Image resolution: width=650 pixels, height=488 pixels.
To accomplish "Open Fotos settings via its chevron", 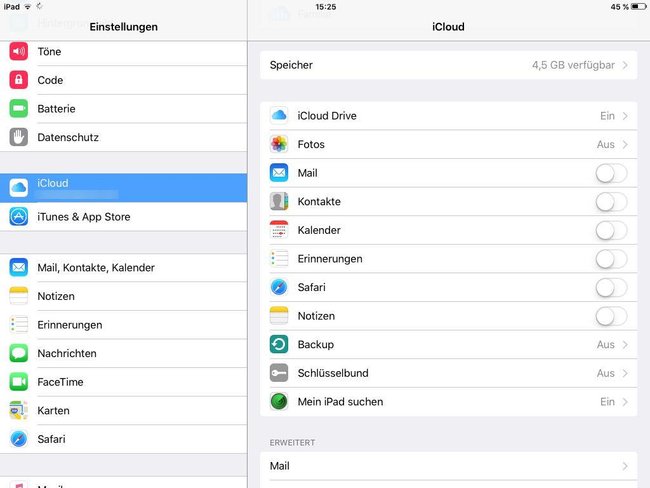I will [x=625, y=145].
